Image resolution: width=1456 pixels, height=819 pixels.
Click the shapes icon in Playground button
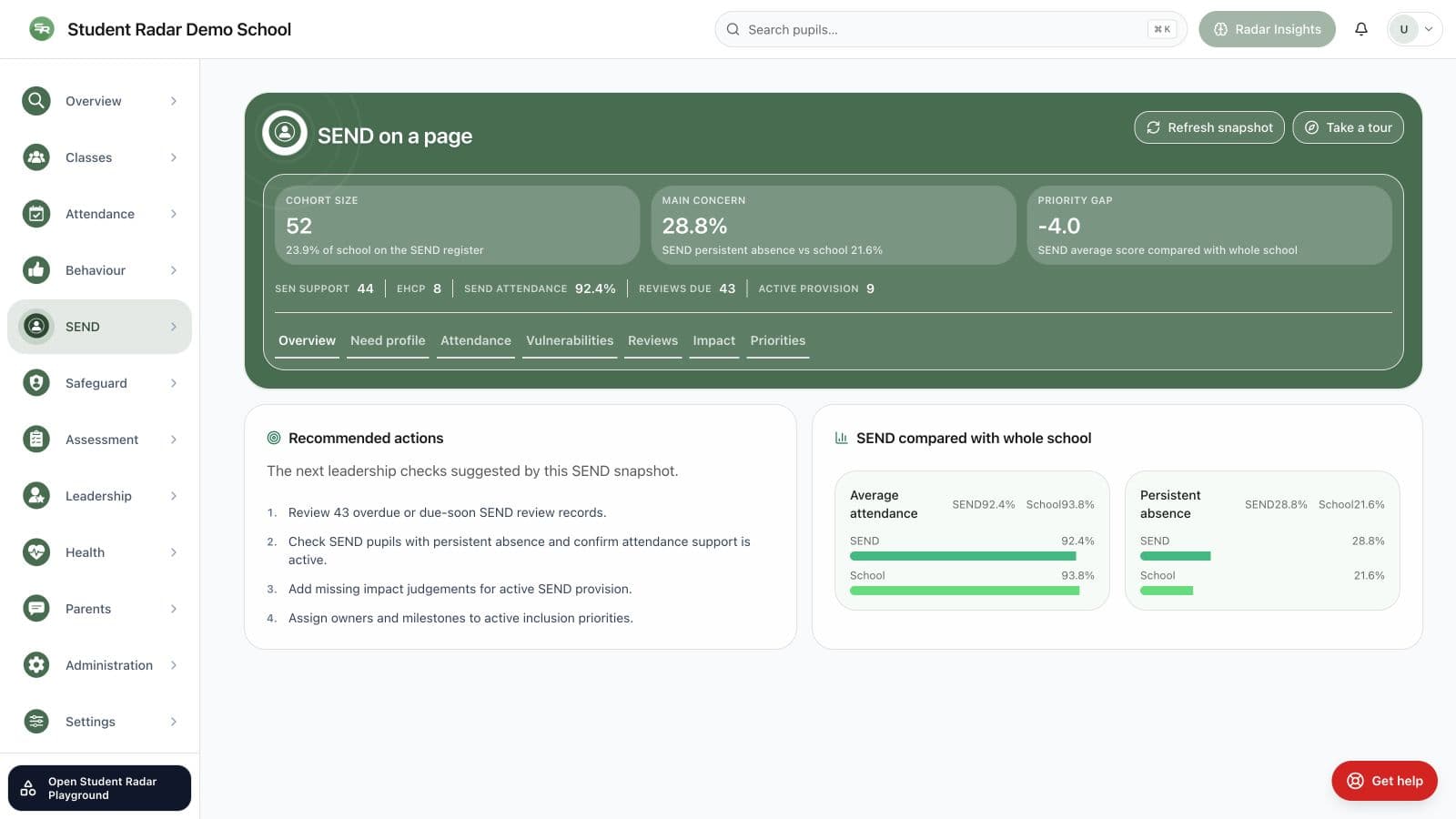pos(28,788)
